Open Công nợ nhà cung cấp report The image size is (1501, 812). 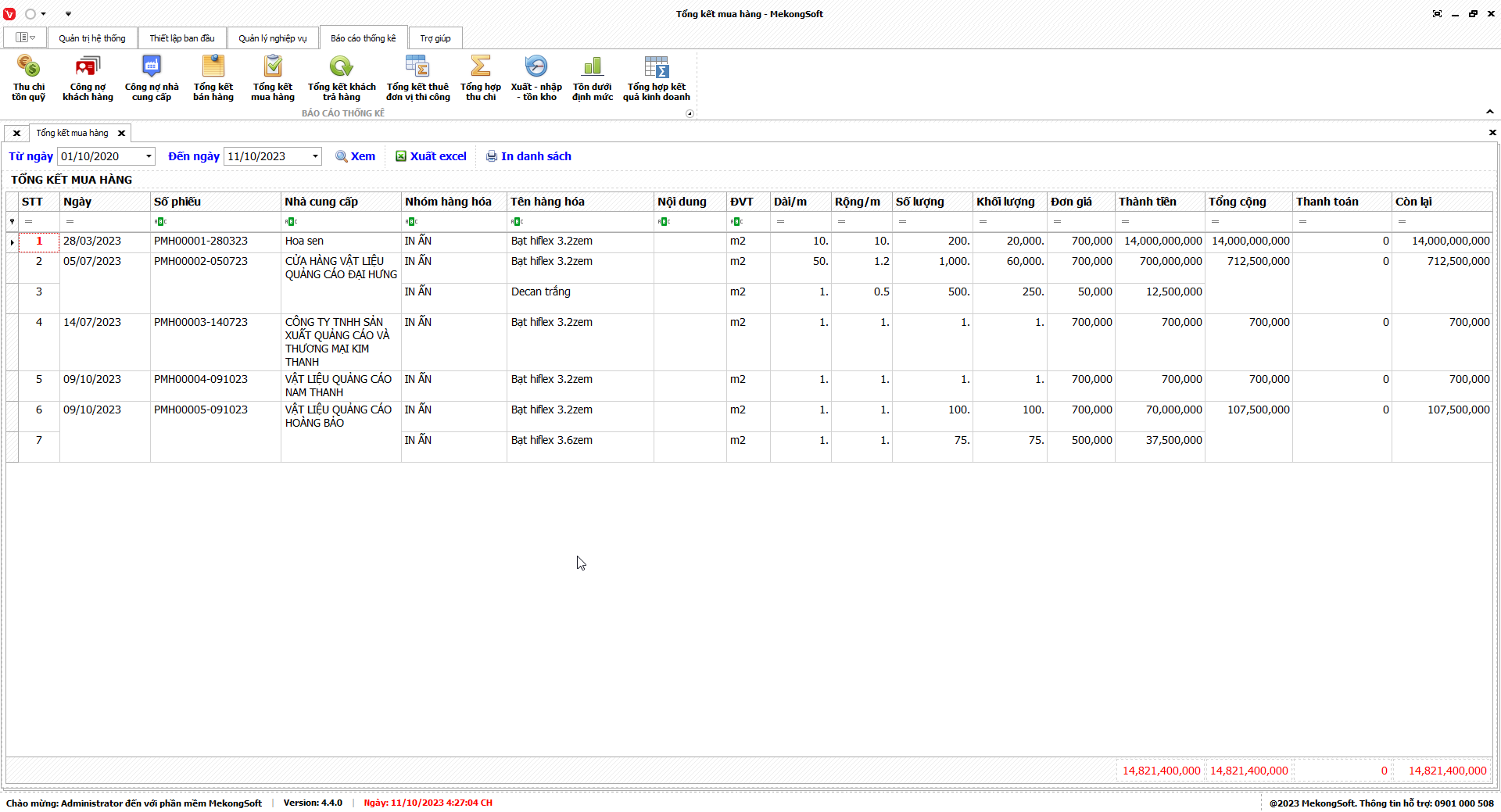[152, 78]
